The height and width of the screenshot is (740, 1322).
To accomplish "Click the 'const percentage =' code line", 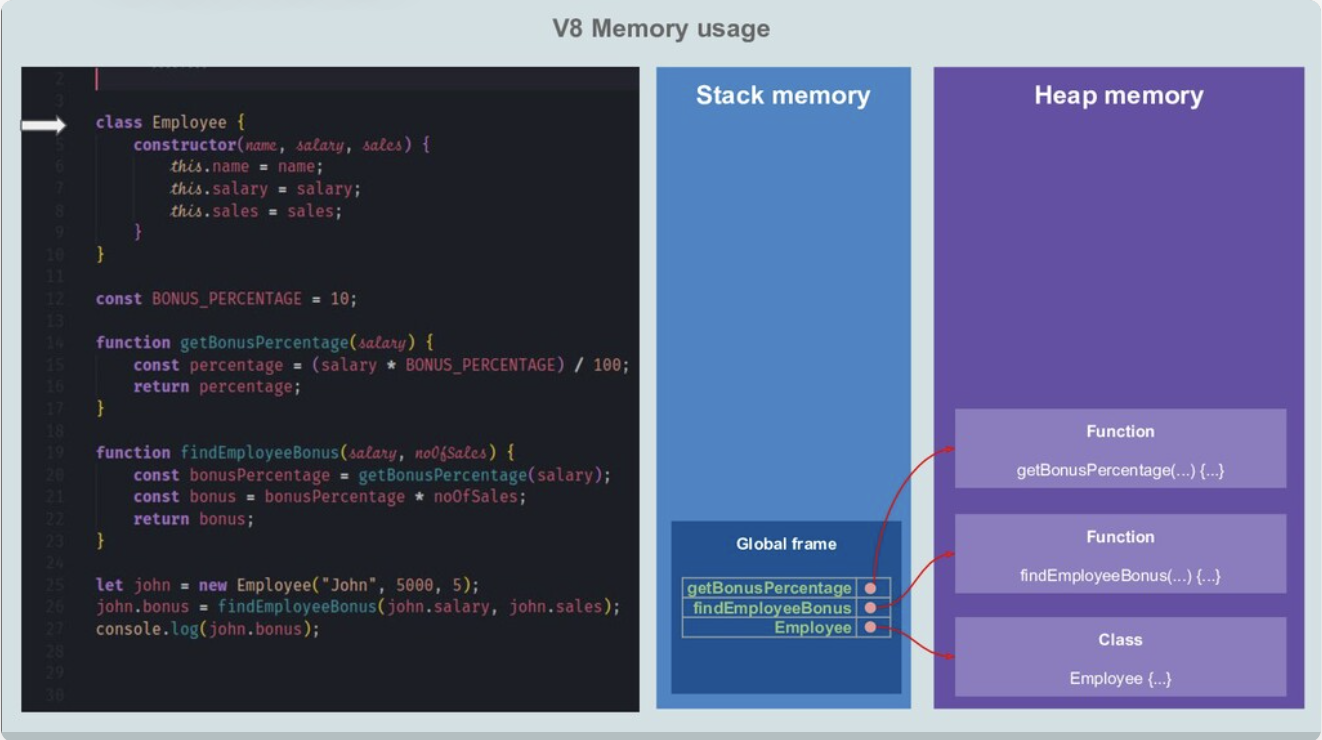I will 382,365.
